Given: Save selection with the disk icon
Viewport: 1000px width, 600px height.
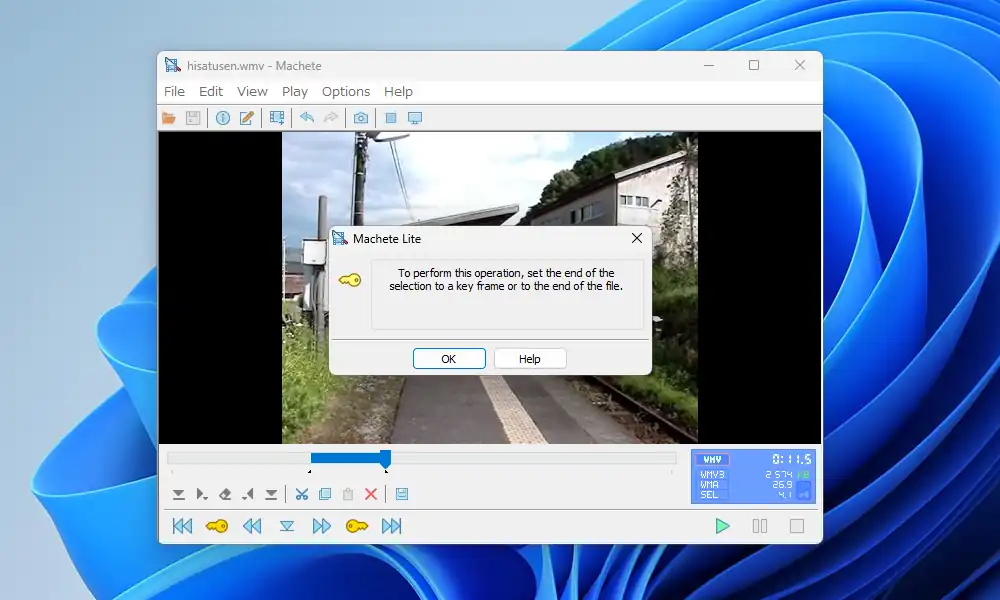Looking at the screenshot, I should tap(401, 494).
